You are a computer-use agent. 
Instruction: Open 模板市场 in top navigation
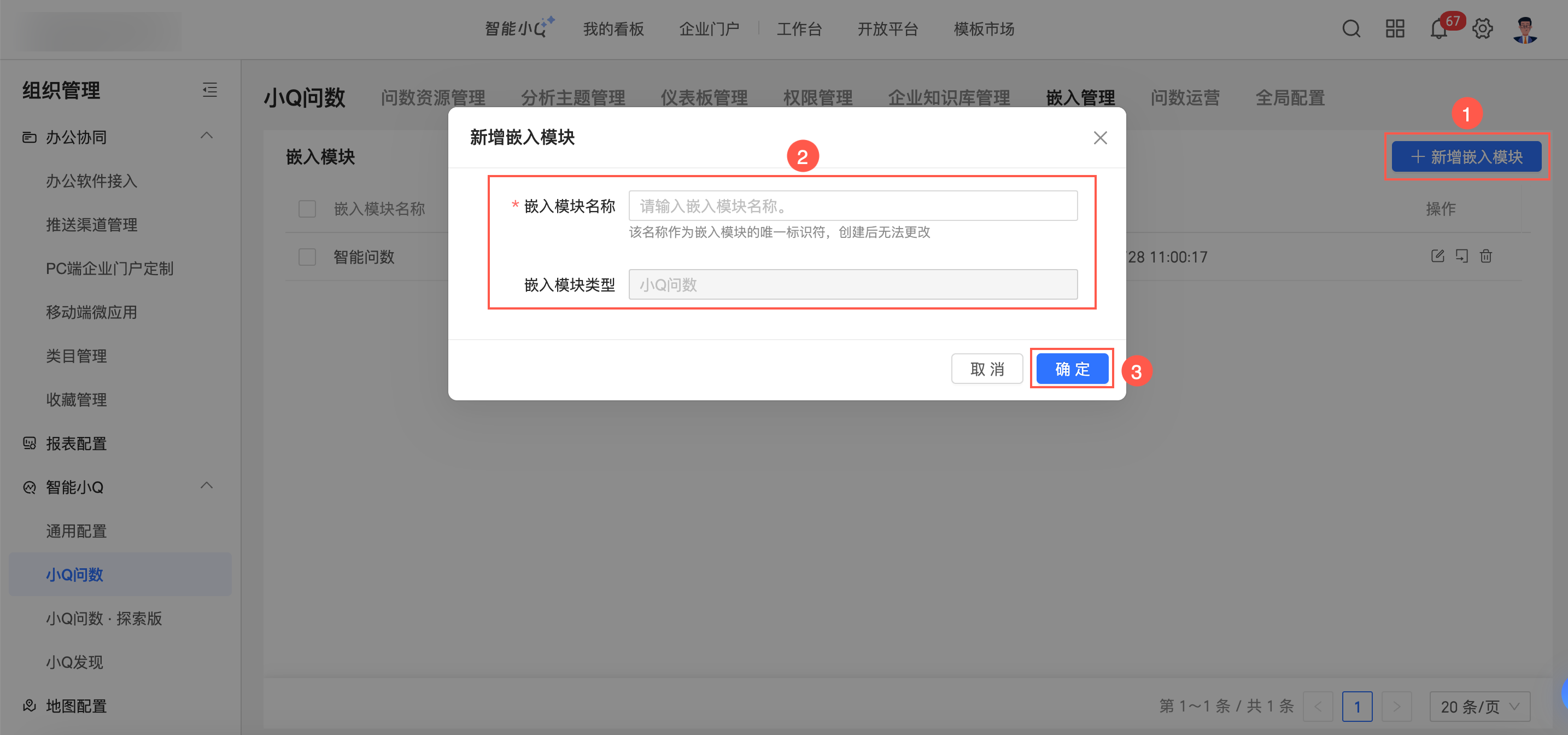pyautogui.click(x=984, y=28)
